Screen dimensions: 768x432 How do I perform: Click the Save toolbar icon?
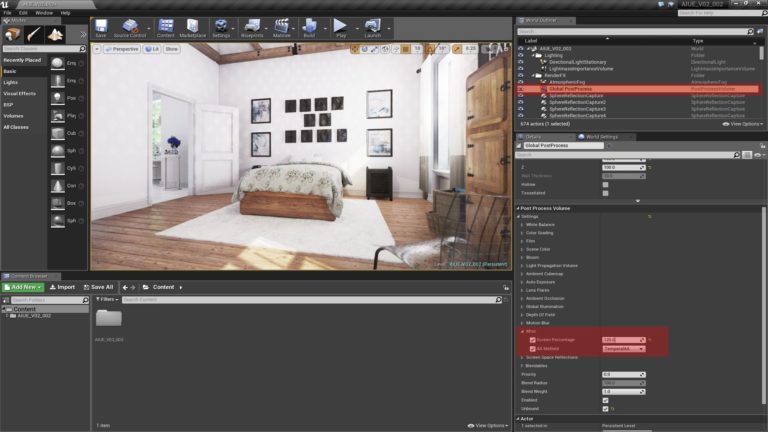pyautogui.click(x=101, y=28)
